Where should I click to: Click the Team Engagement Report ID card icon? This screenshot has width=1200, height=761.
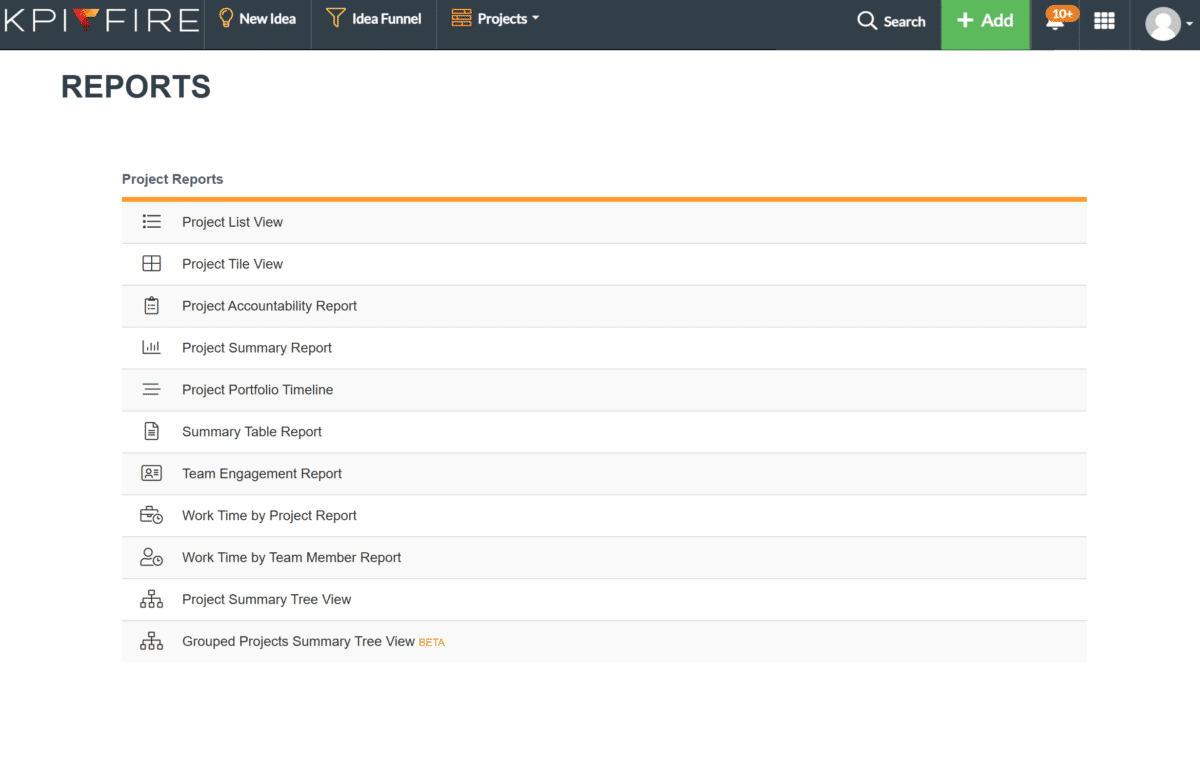tap(152, 474)
